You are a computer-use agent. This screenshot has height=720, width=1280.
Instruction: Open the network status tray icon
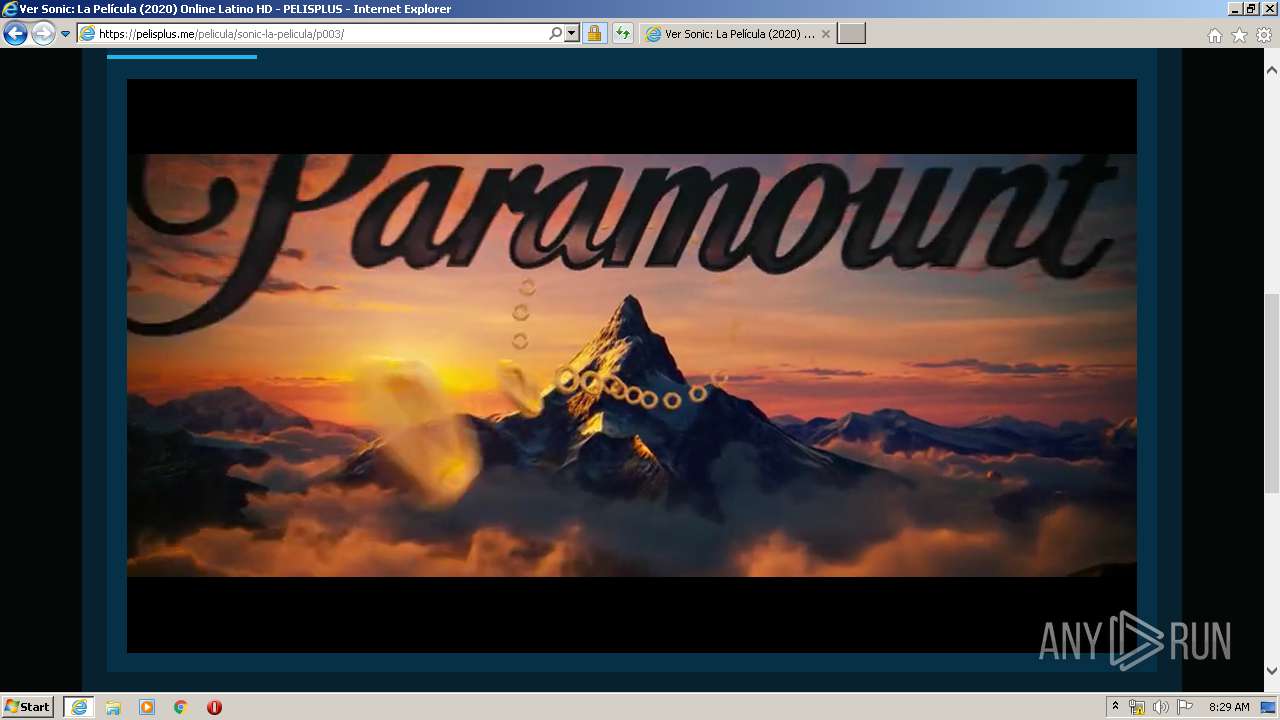[1137, 707]
